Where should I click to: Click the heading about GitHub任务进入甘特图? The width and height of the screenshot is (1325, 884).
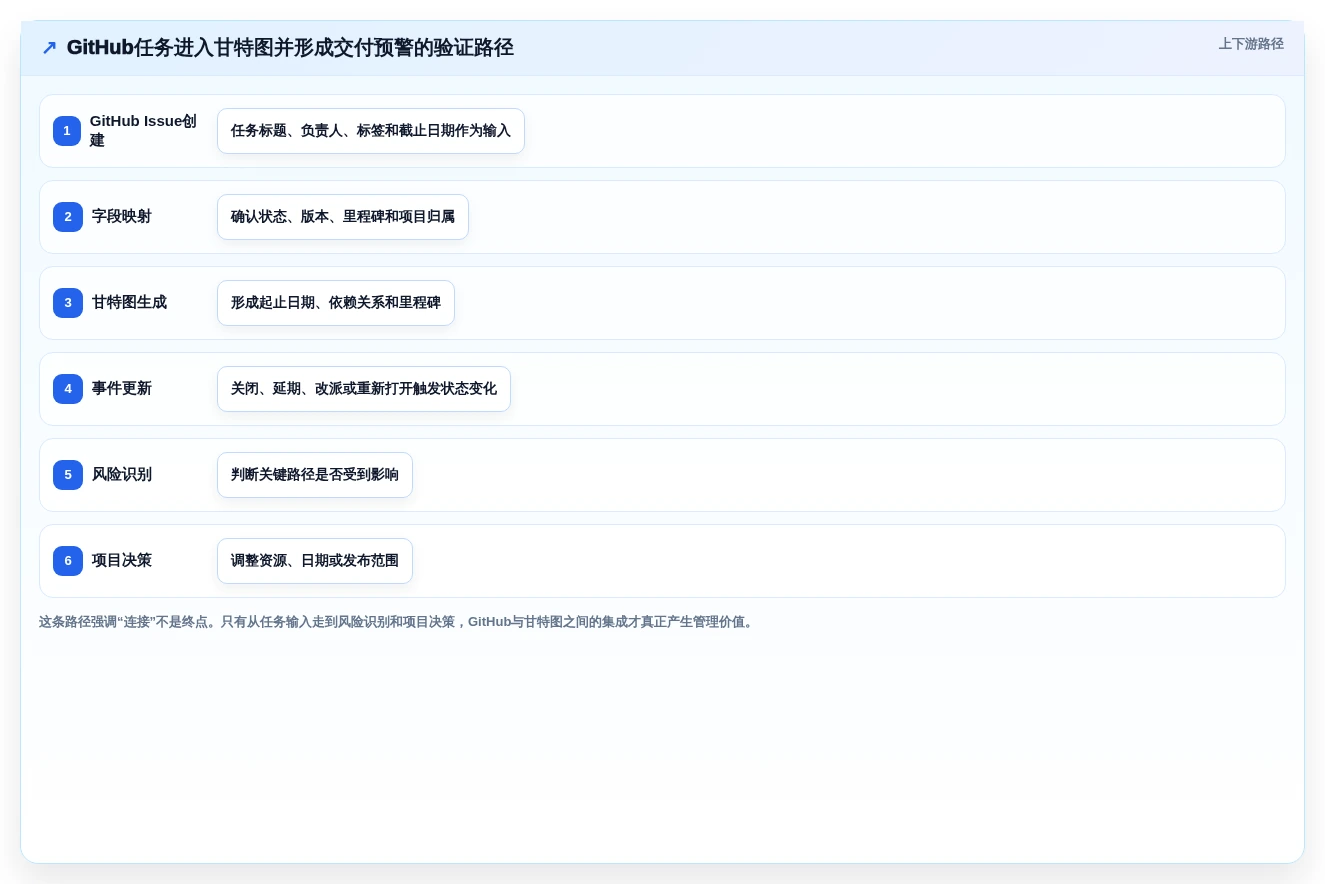pos(290,48)
